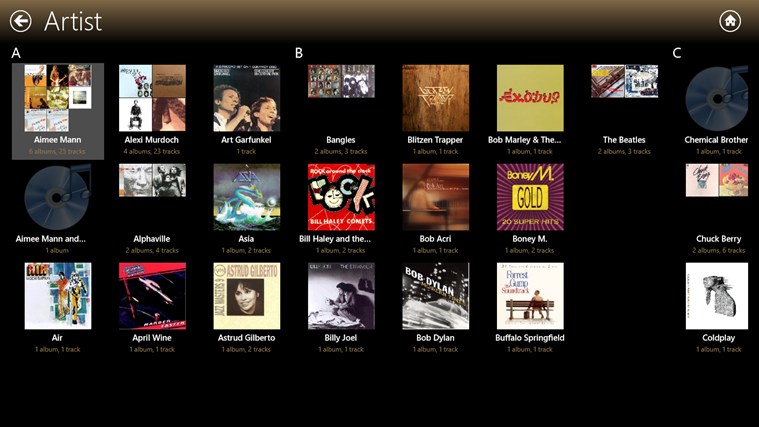
Task: Jump to the B section header
Action: [x=299, y=53]
